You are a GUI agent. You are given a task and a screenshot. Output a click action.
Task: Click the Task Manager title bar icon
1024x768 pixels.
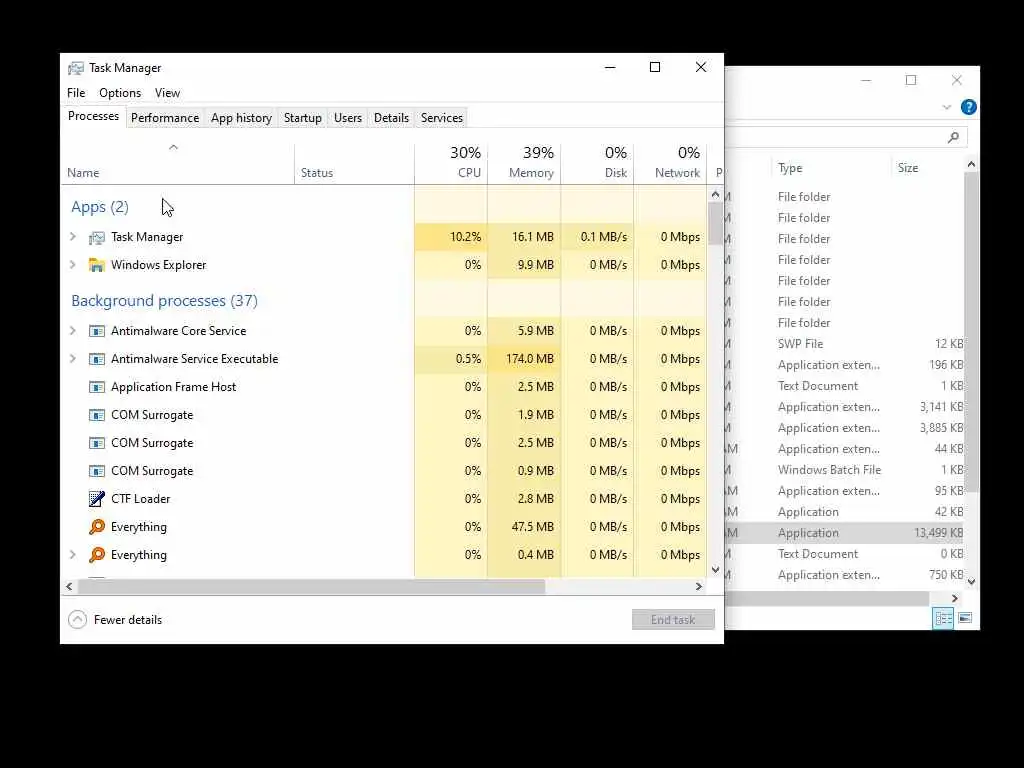pos(76,68)
